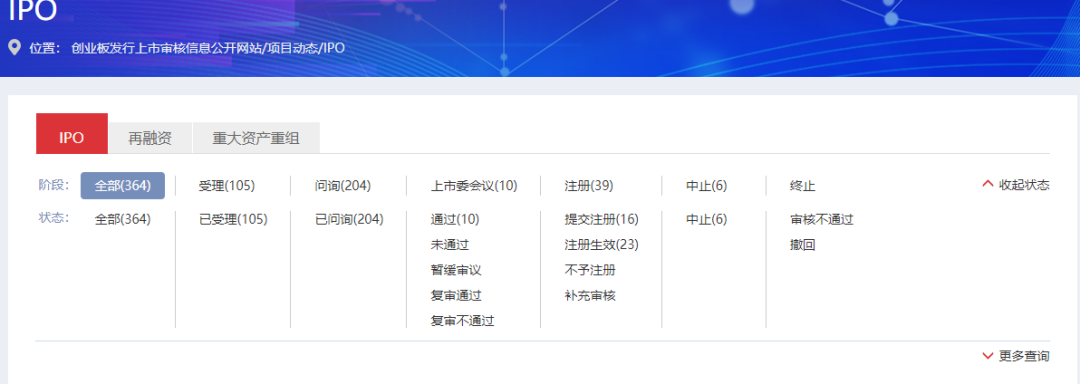This screenshot has height=384, width=1080.
Task: Select status 中止(6) in status row
Action: coord(707,220)
